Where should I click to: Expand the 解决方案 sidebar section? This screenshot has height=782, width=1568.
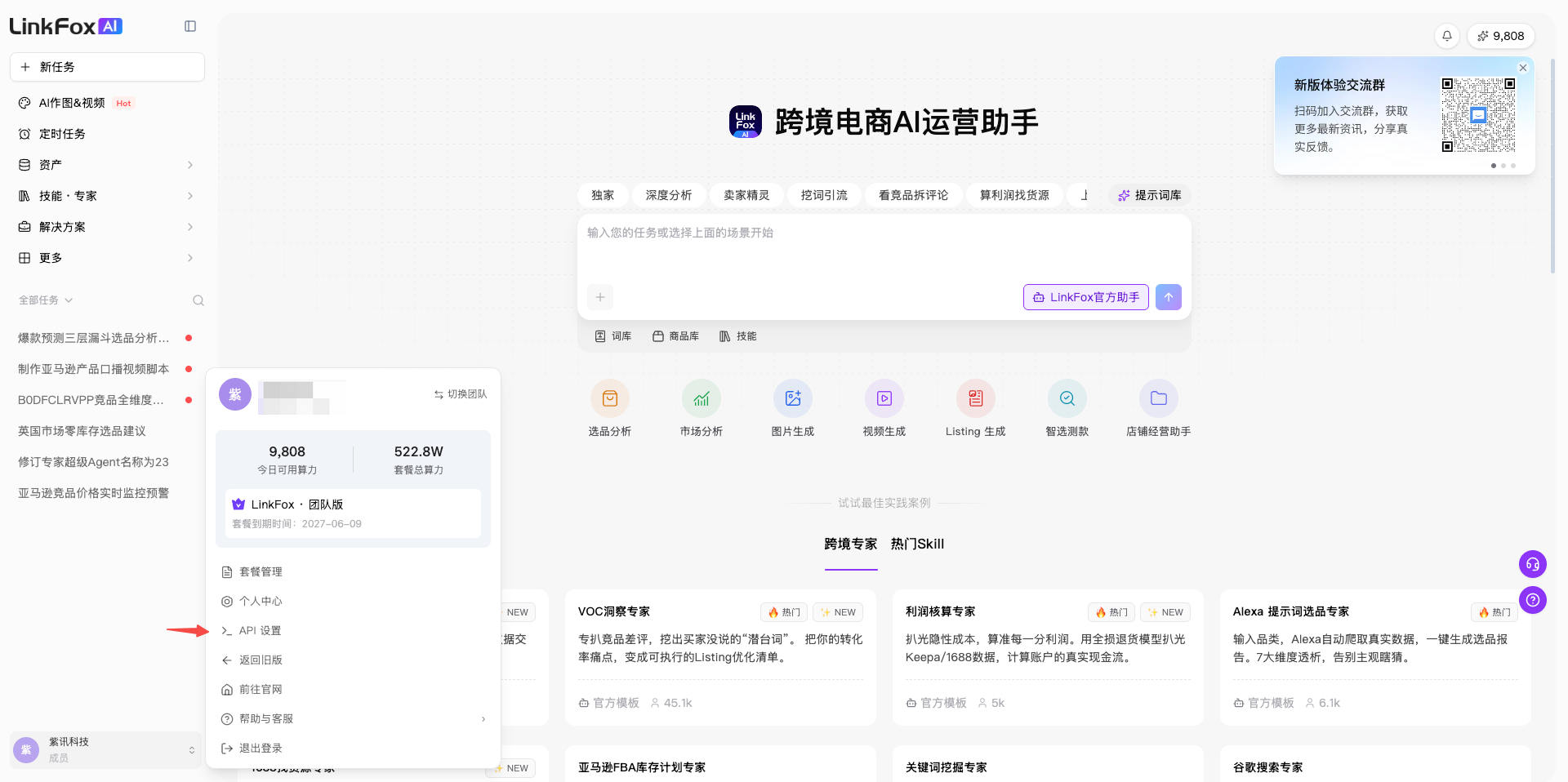point(107,227)
